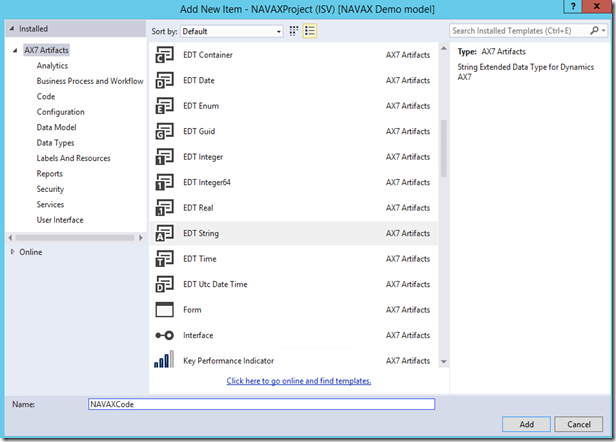Select the Services category
Screen dimensions: 616x442
[x=50, y=204]
